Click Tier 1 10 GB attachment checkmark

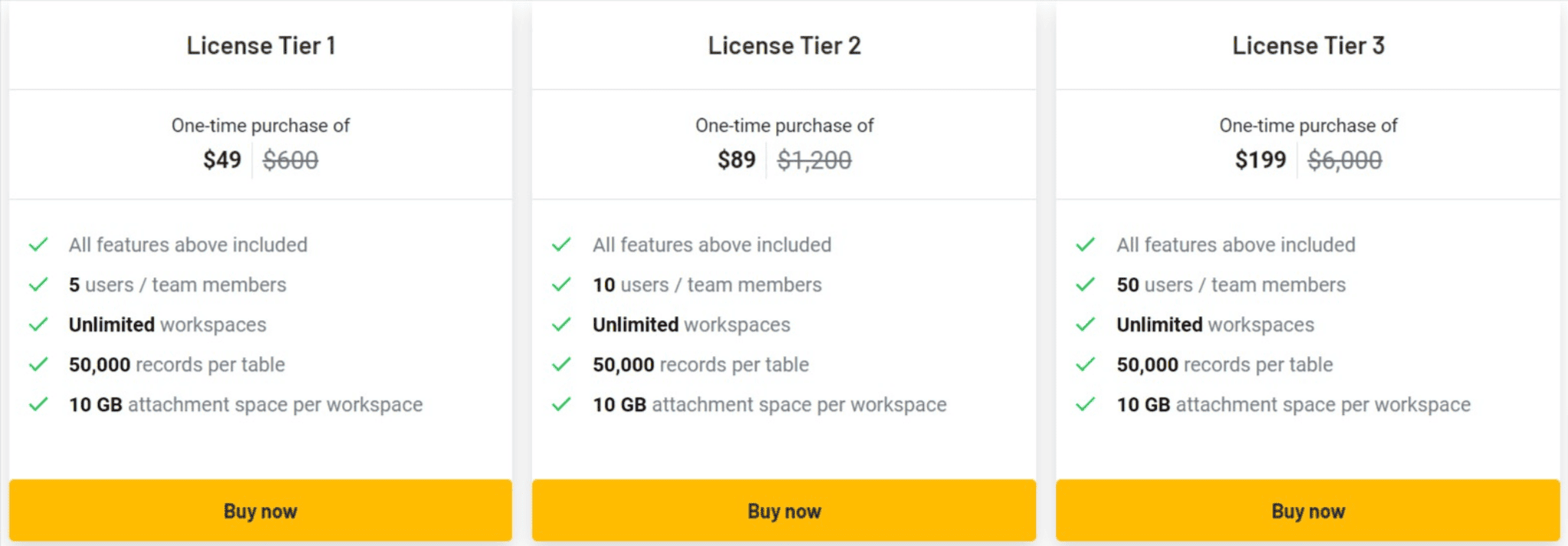point(38,404)
